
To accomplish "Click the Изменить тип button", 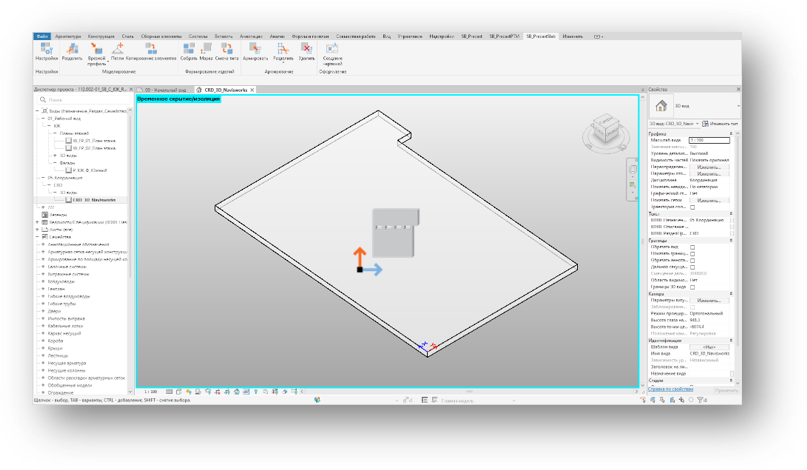I will 723,123.
